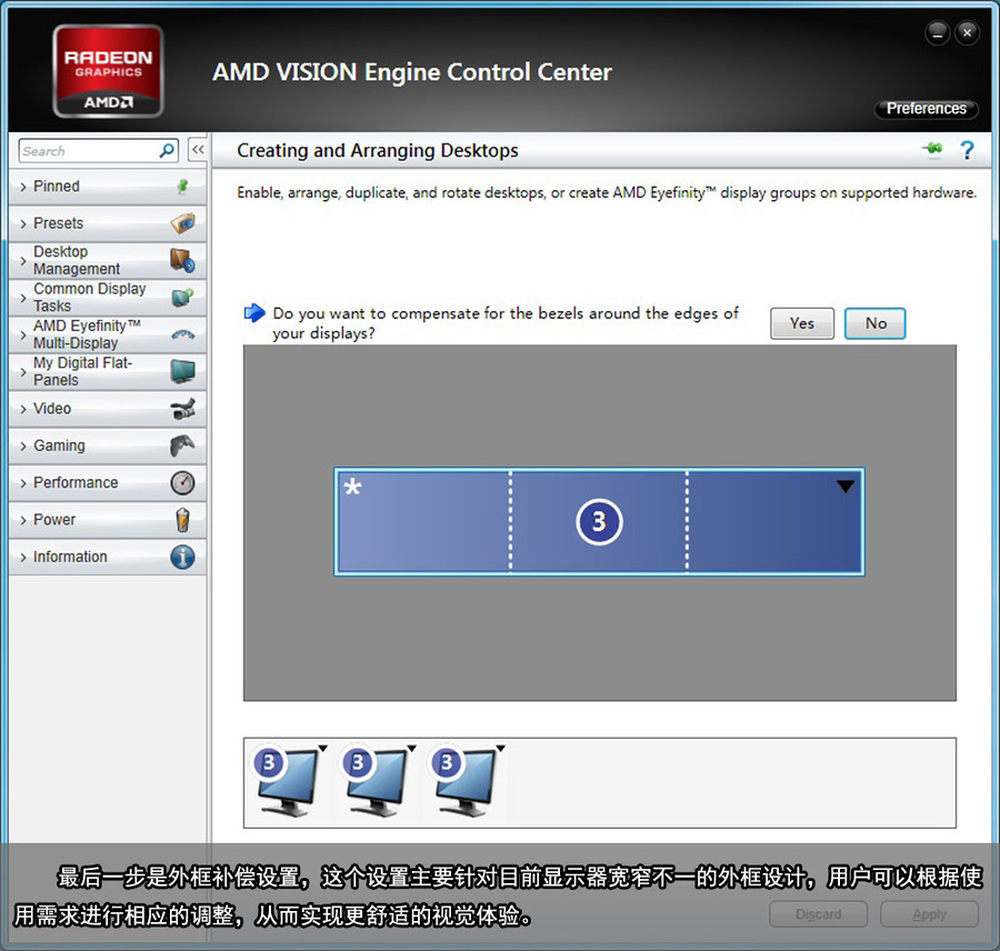The width and height of the screenshot is (1000, 951).
Task: Click Yes to compensate for bezels
Action: click(802, 323)
